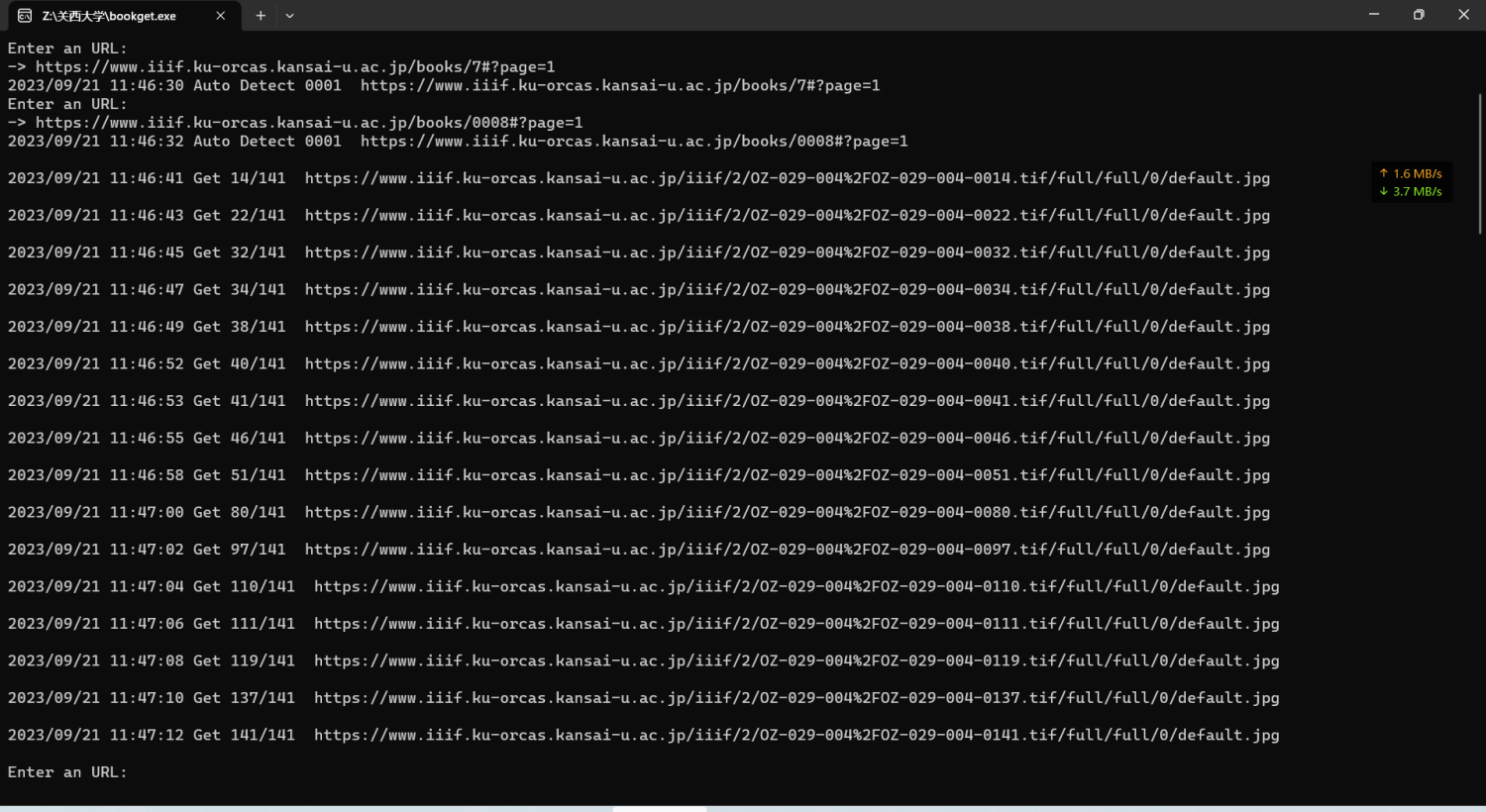This screenshot has height=812, width=1486.
Task: Select the bookget.exe tab title
Action: point(109,16)
